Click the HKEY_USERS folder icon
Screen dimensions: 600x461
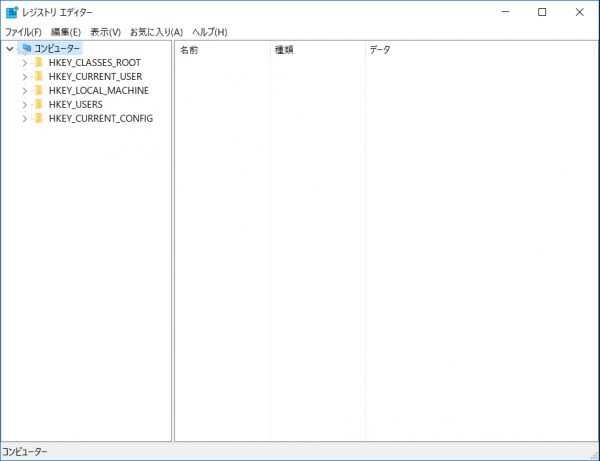pos(39,104)
